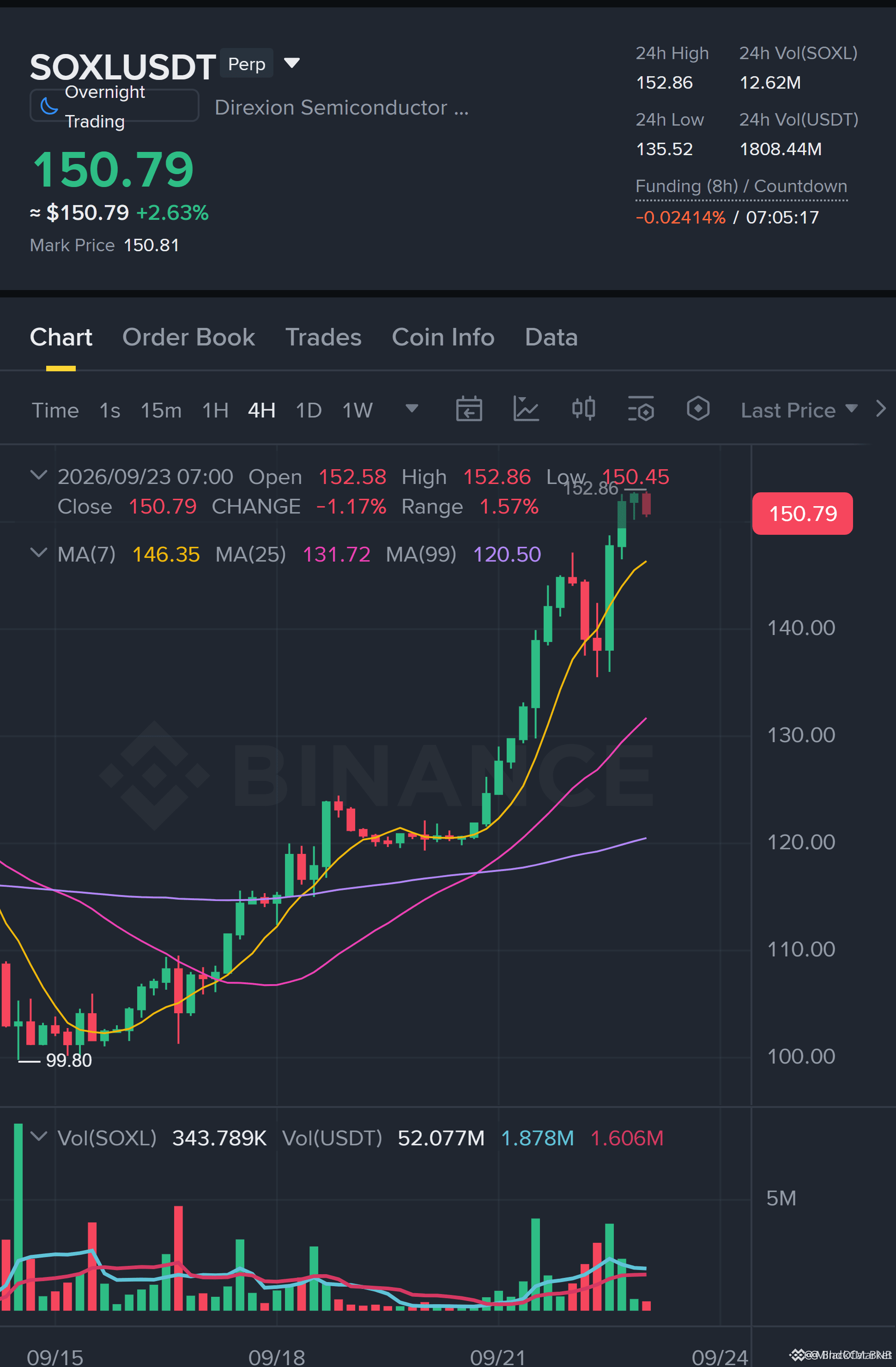This screenshot has width=896, height=1367.
Task: Switch to the Coin Info tab
Action: (443, 337)
